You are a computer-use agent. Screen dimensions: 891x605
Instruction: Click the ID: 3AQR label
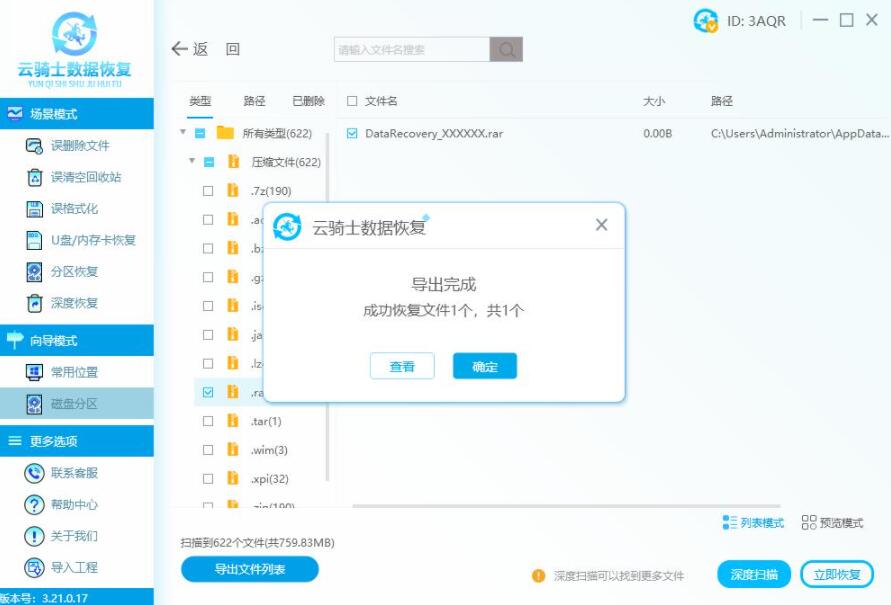point(756,21)
